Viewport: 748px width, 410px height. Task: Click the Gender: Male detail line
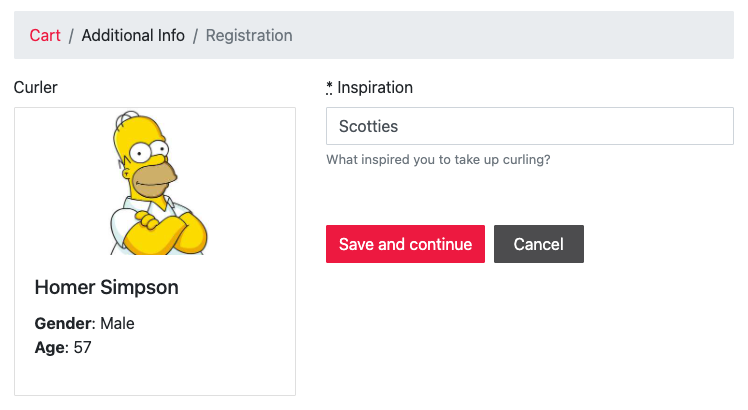[84, 323]
